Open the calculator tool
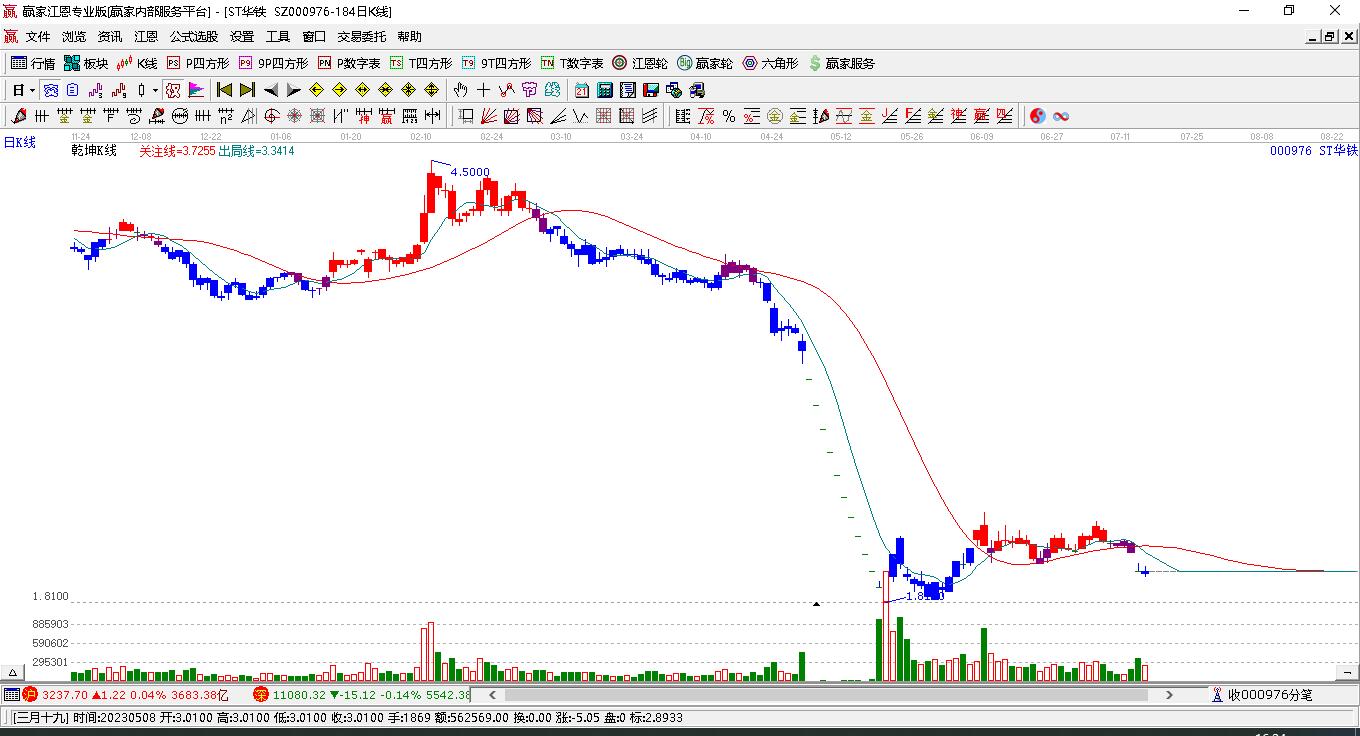 [604, 90]
